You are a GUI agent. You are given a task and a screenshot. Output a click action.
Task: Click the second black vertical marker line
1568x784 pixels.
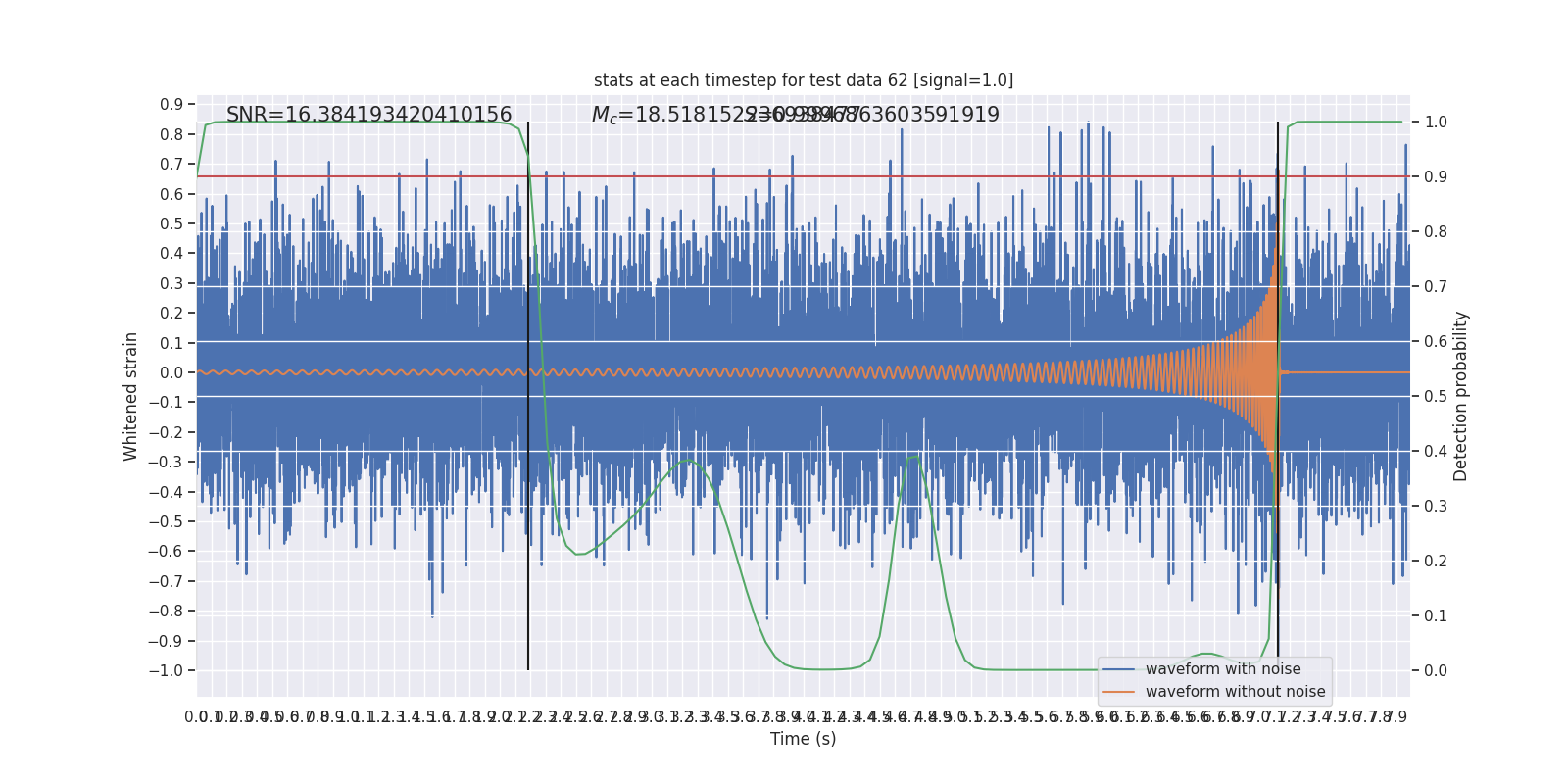1278,396
